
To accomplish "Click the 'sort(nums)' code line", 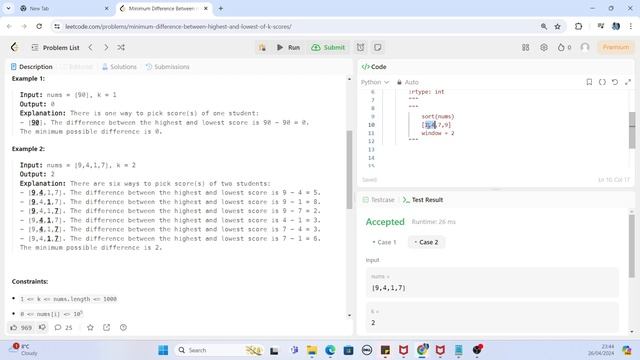I will pyautogui.click(x=438, y=116).
